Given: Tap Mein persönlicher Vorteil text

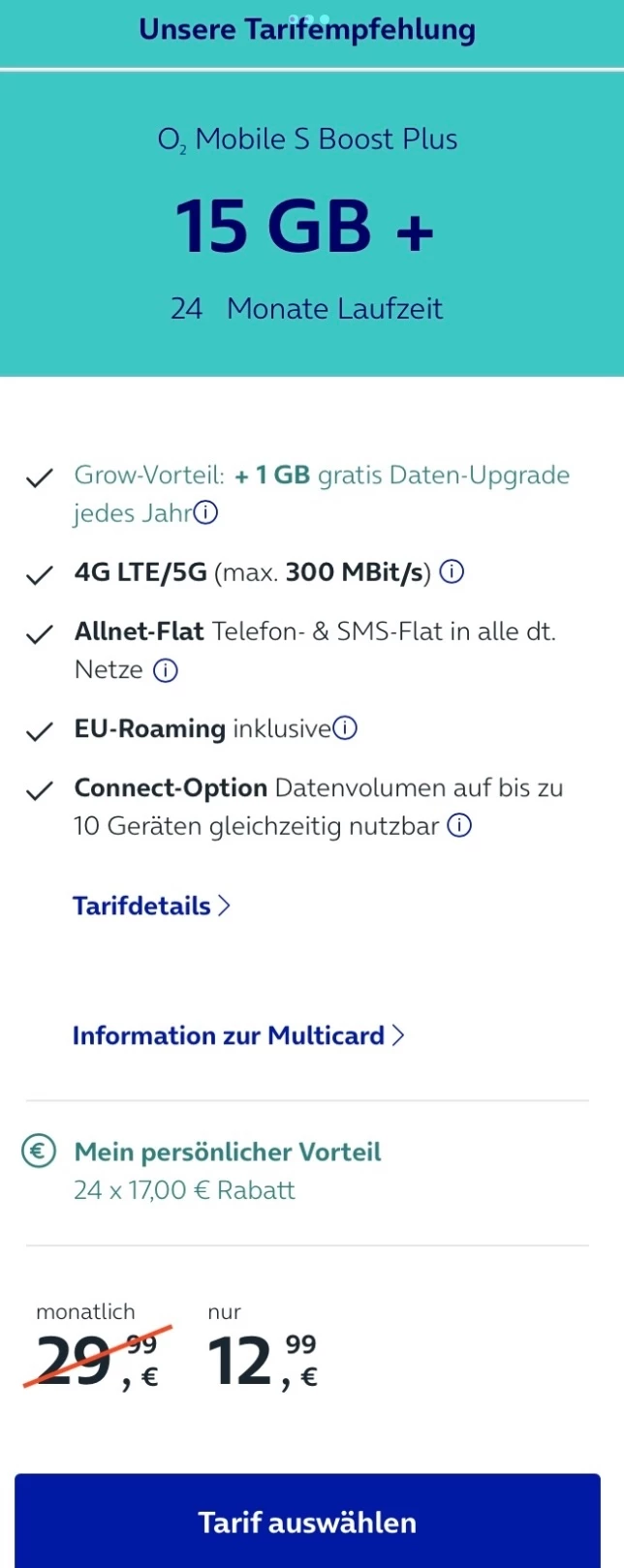Looking at the screenshot, I should 228,1152.
